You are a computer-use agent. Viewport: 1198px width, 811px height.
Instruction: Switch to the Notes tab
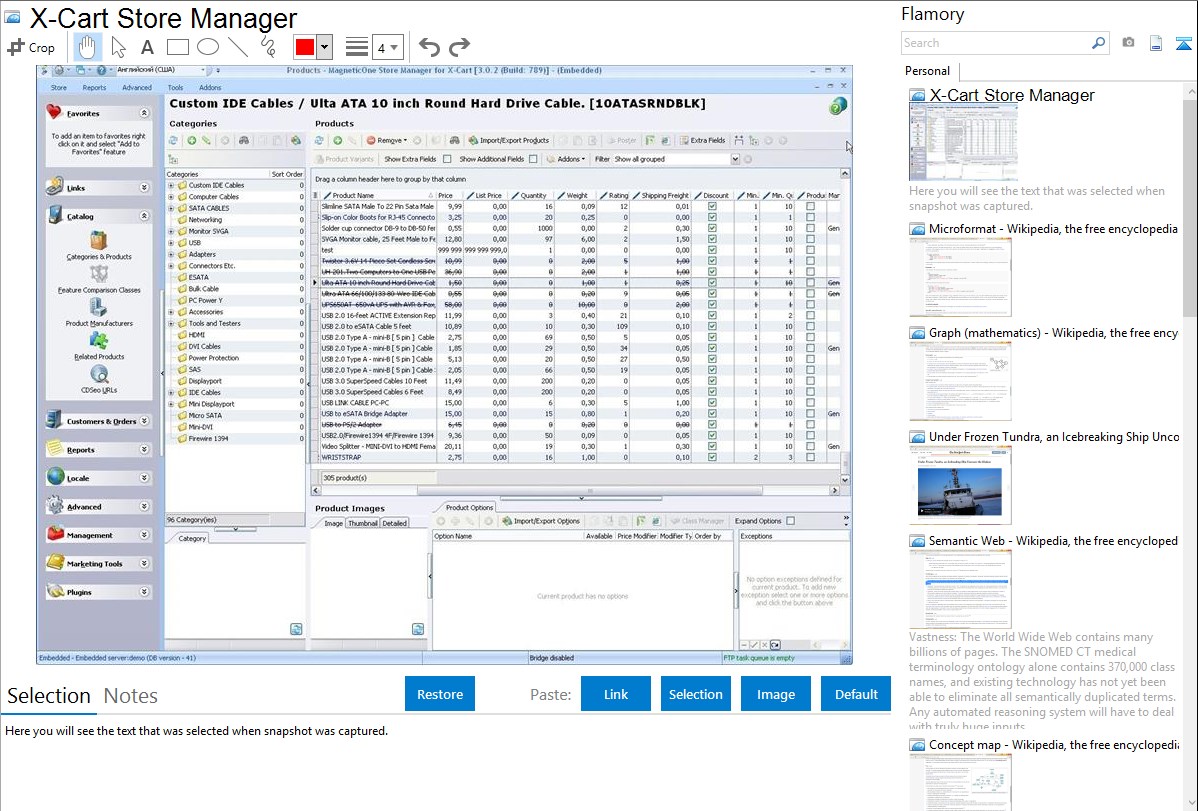tap(131, 696)
